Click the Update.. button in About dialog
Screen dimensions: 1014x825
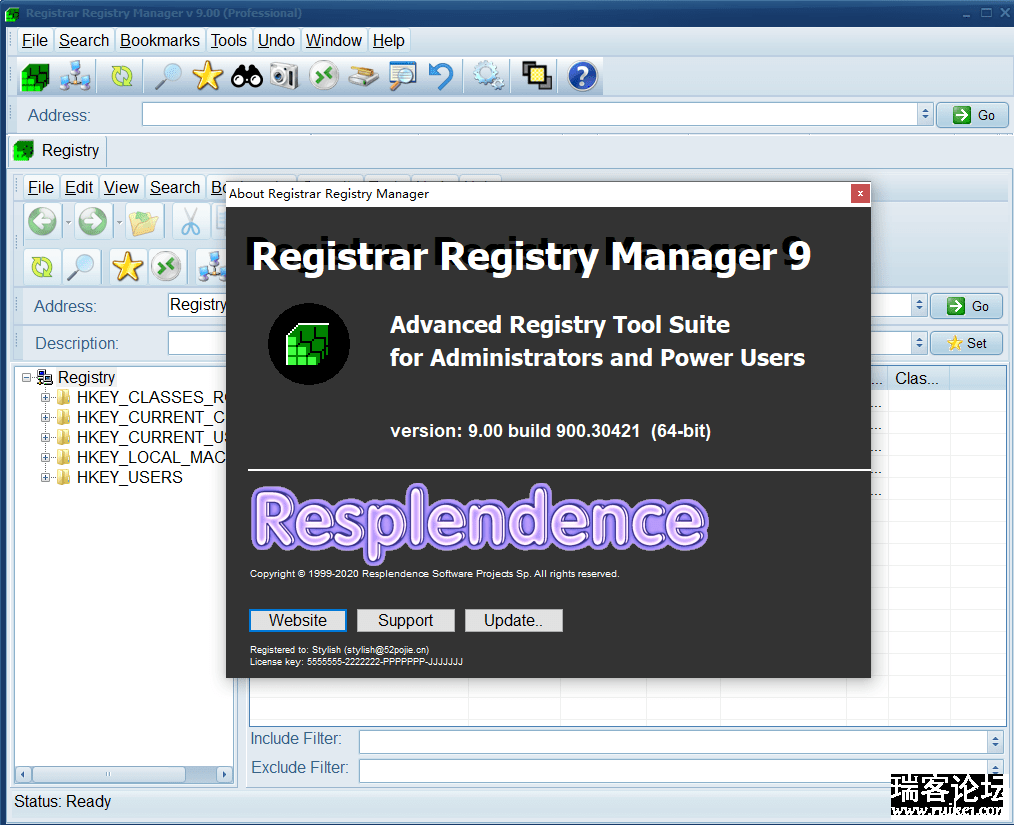pos(513,620)
